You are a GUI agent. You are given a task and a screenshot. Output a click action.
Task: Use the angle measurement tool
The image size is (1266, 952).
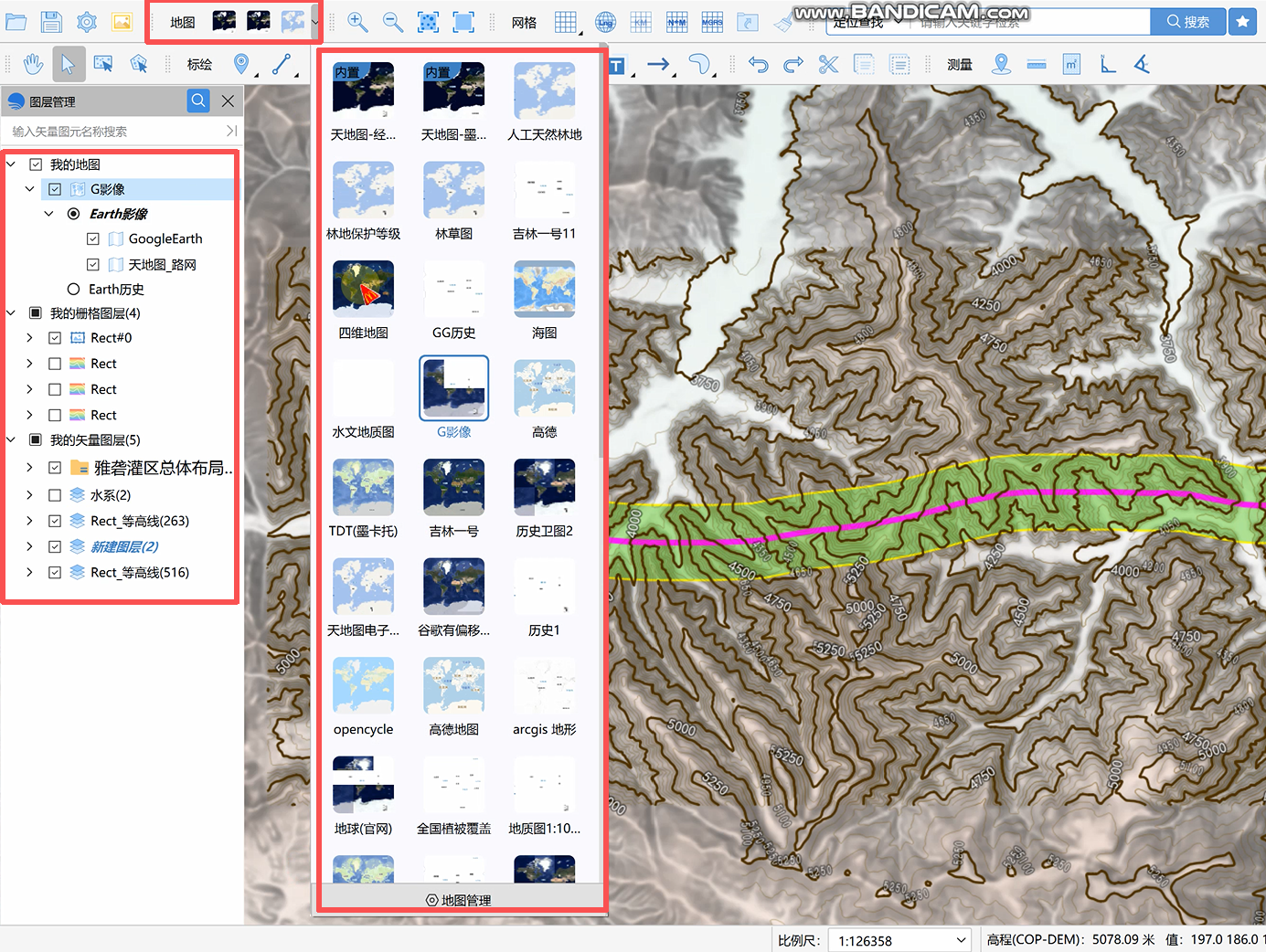pyautogui.click(x=1142, y=64)
